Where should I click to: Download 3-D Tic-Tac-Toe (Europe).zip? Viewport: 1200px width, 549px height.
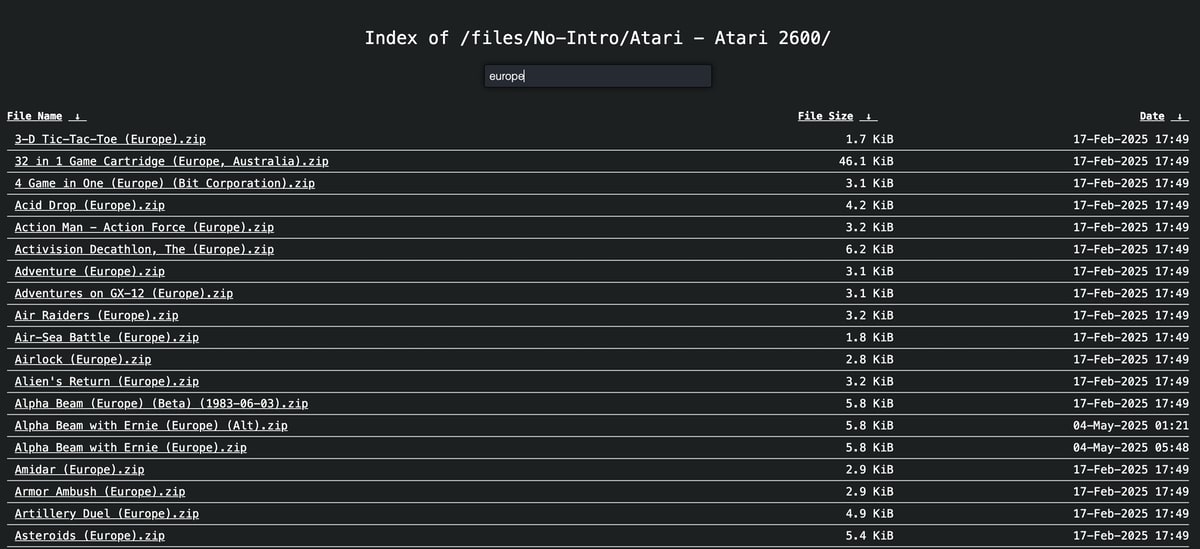[x=110, y=140]
